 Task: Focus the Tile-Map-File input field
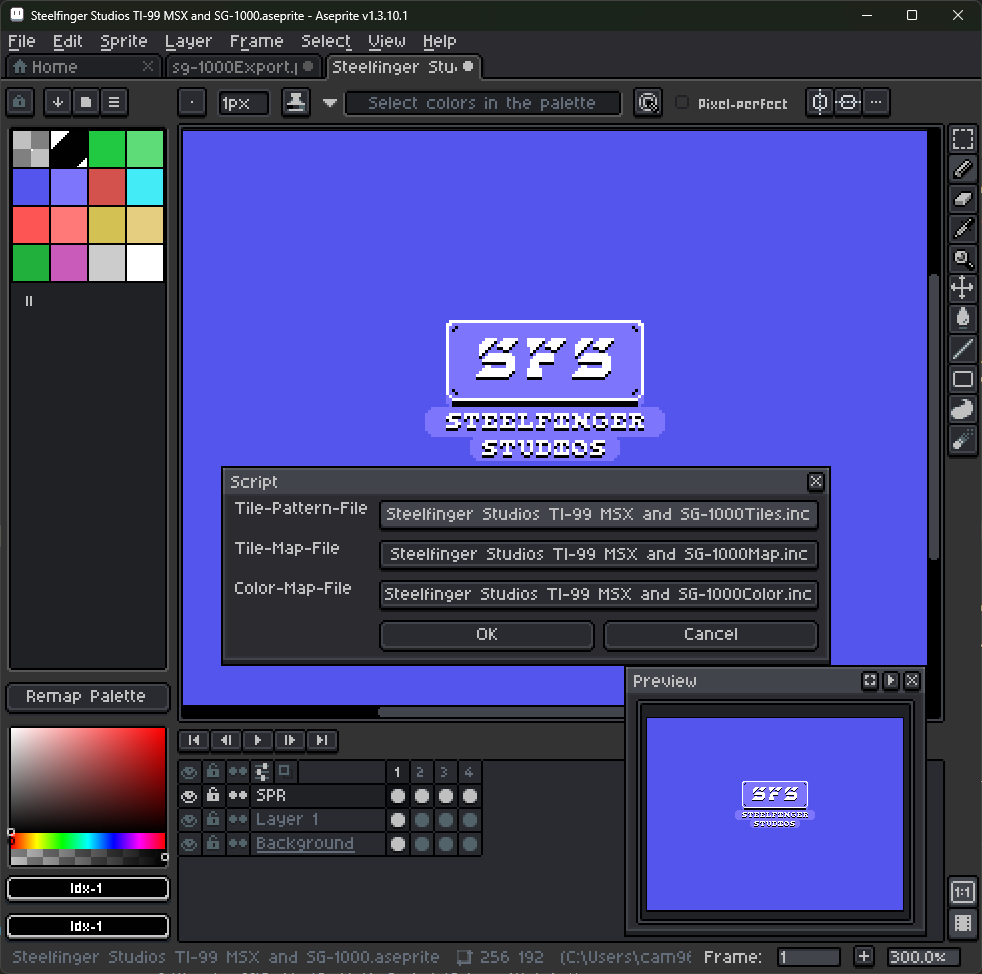[598, 555]
